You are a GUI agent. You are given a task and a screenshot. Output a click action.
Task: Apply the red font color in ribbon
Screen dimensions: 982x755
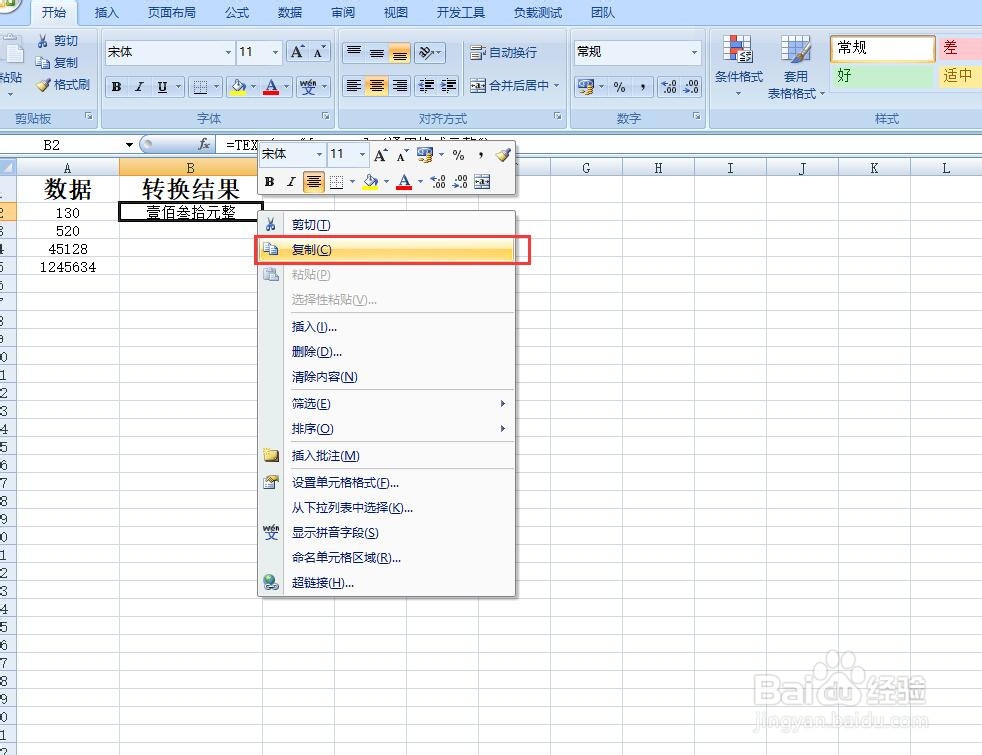coord(271,86)
